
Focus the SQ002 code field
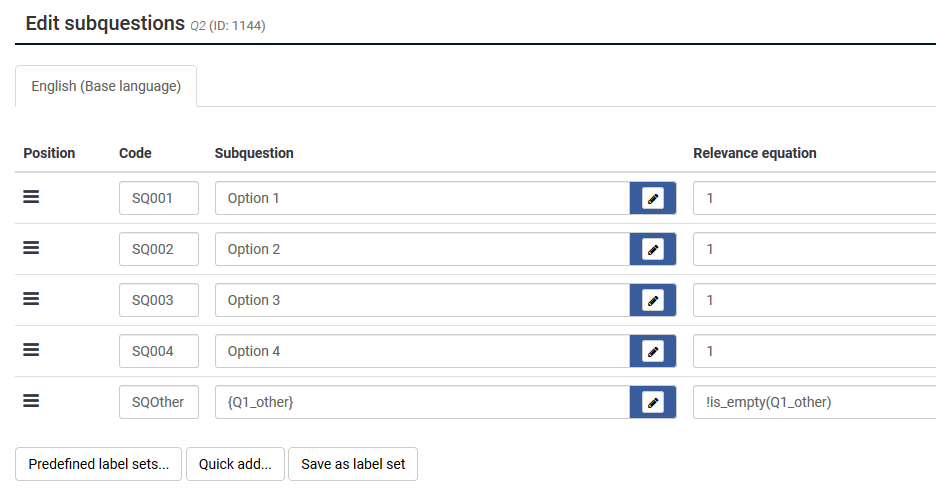pos(159,249)
